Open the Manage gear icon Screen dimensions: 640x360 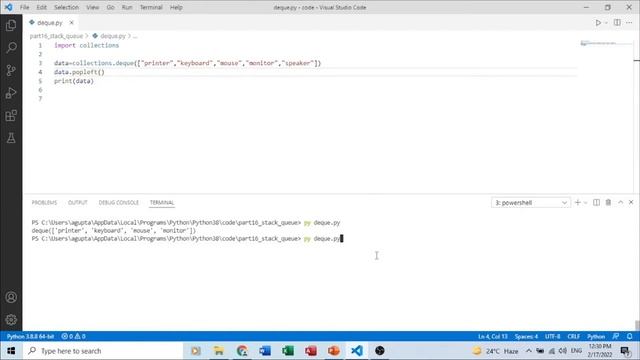coord(11,320)
